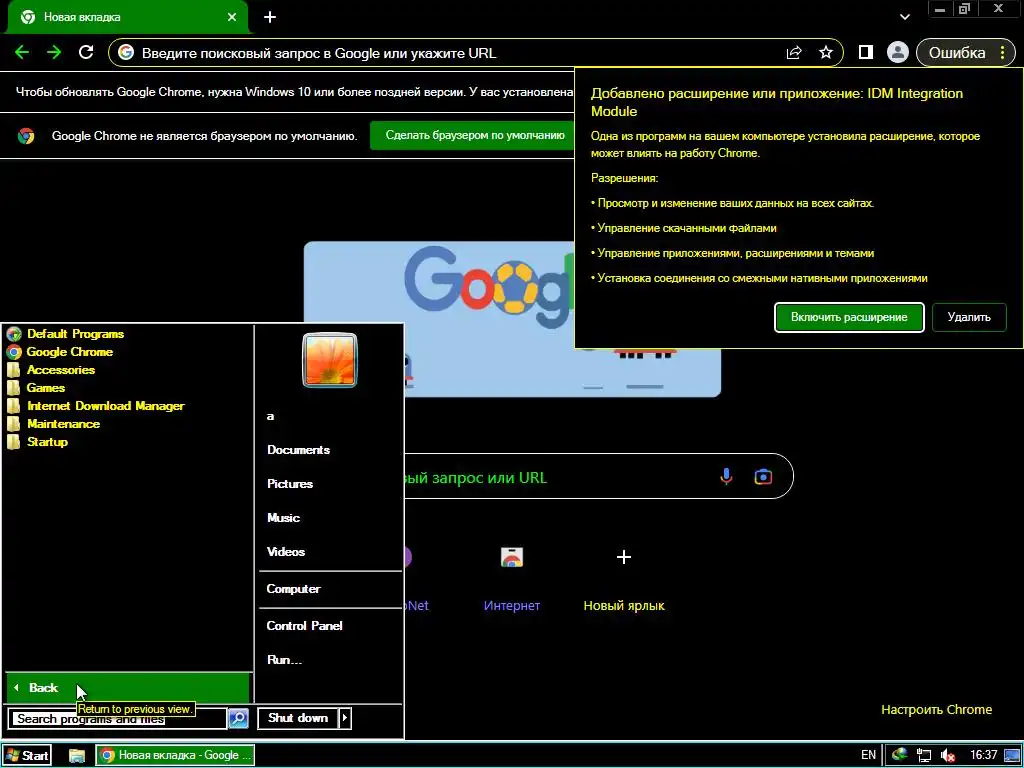
Task: Select Chrome Новая вкладка taskbar button
Action: coord(175,756)
